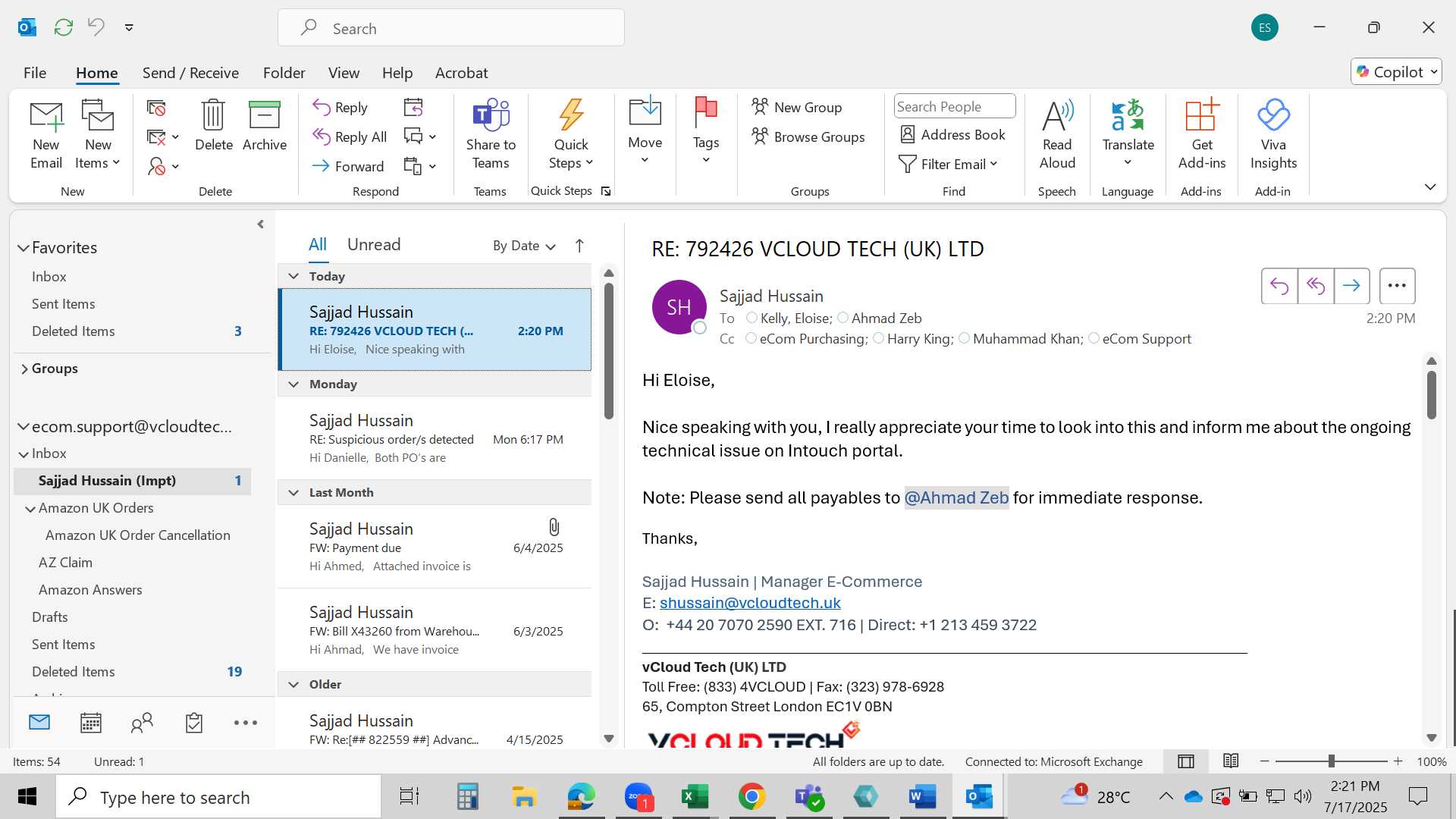Collapse the Amazon UK Orders folder
The width and height of the screenshot is (1456, 819).
[30, 509]
